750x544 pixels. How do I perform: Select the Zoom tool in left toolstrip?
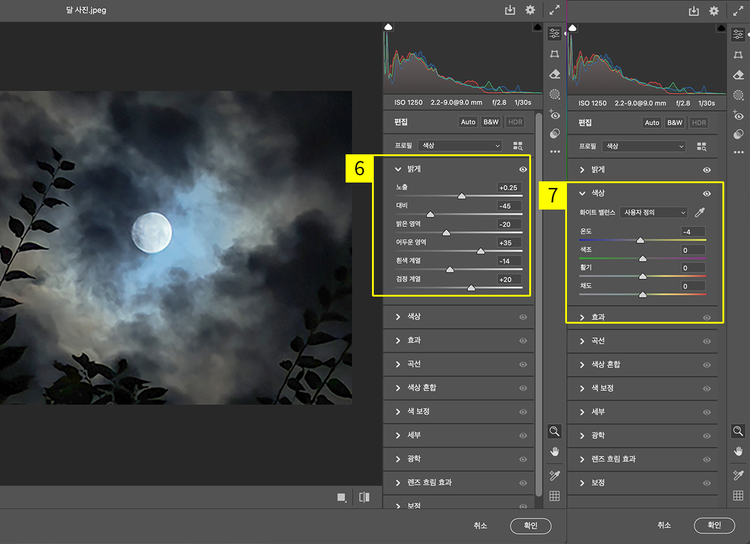coord(554,431)
